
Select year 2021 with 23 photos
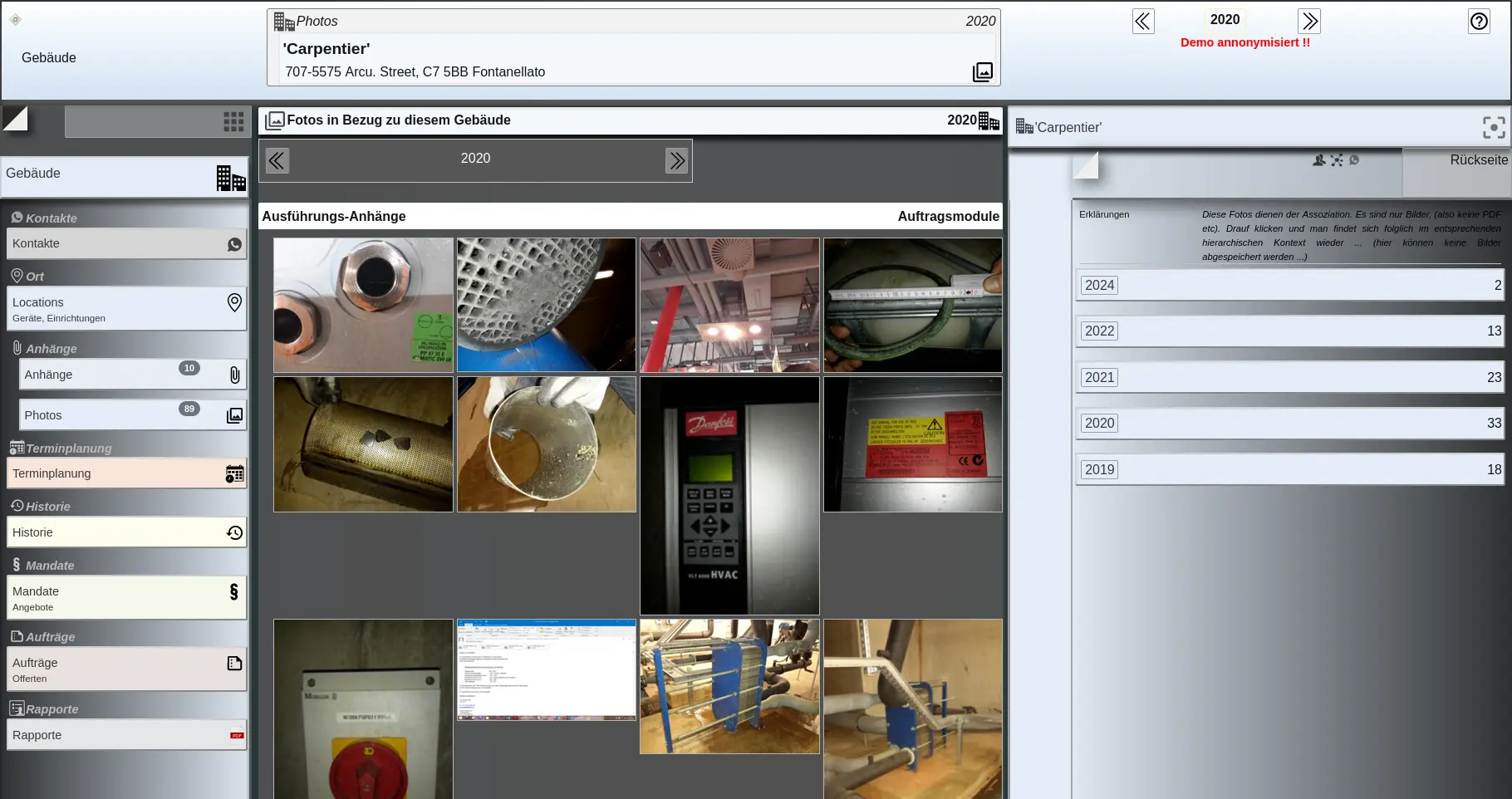tap(1290, 378)
